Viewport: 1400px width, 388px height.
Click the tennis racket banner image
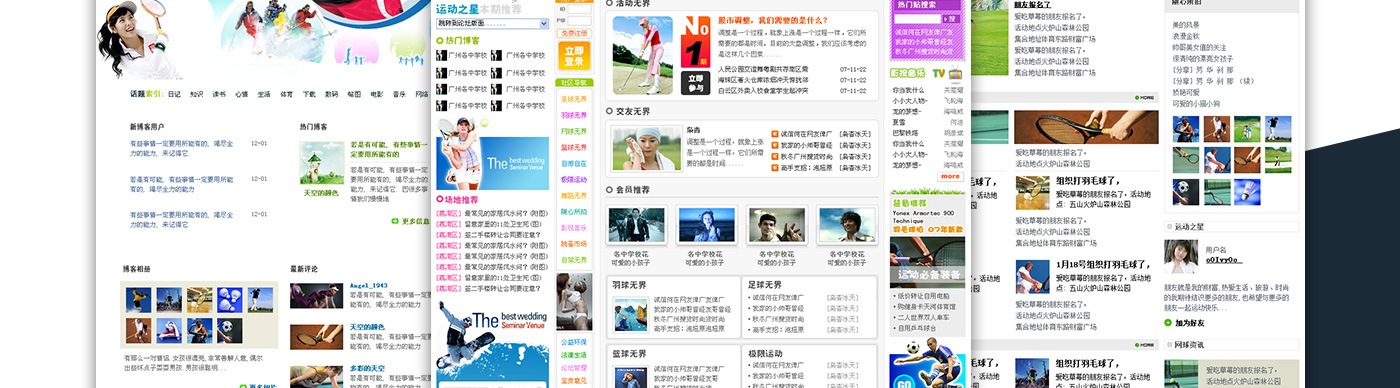pyautogui.click(x=1086, y=127)
